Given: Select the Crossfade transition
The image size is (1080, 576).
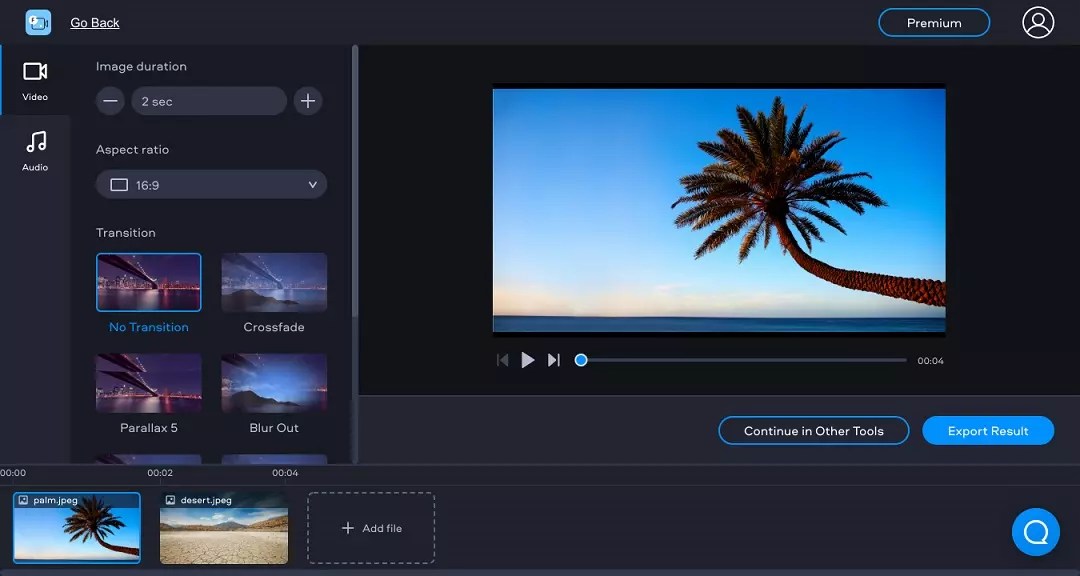Looking at the screenshot, I should [273, 281].
